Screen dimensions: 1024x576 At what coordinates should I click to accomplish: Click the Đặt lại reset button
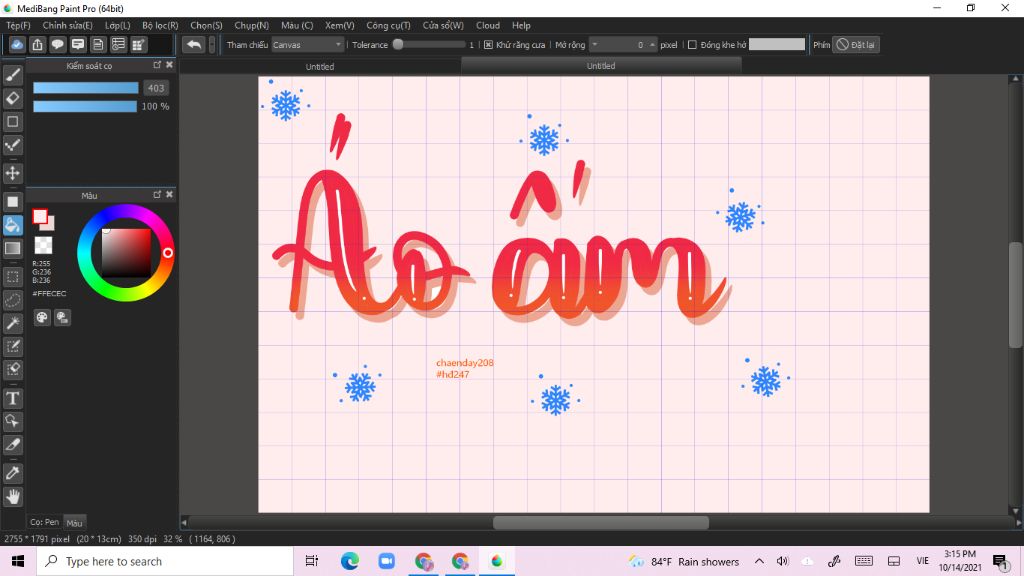point(856,44)
